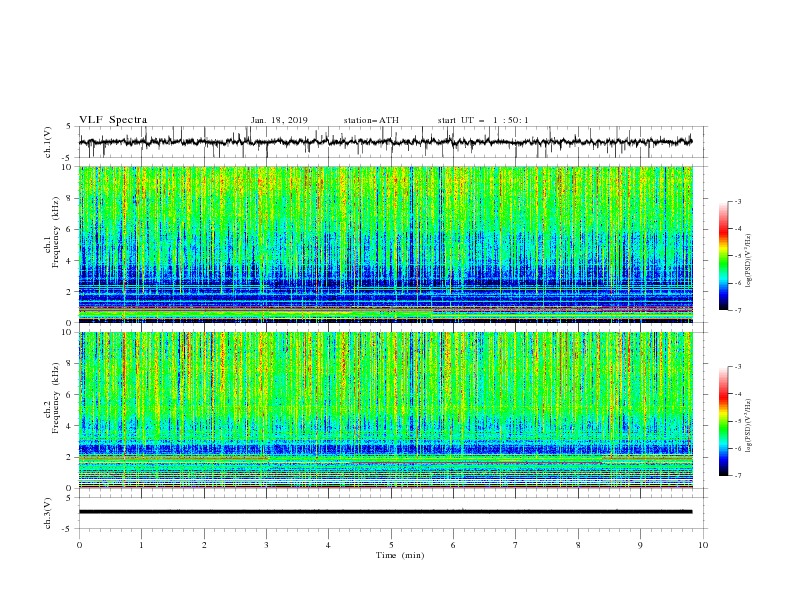This screenshot has height=612, width=792.
Task: Click the "6" kHz tick on ch.1 frequency axis
Action: (70, 229)
